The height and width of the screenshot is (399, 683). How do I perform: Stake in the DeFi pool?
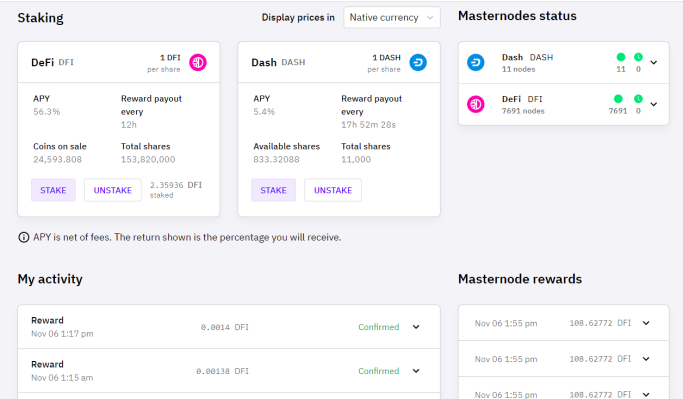53,190
